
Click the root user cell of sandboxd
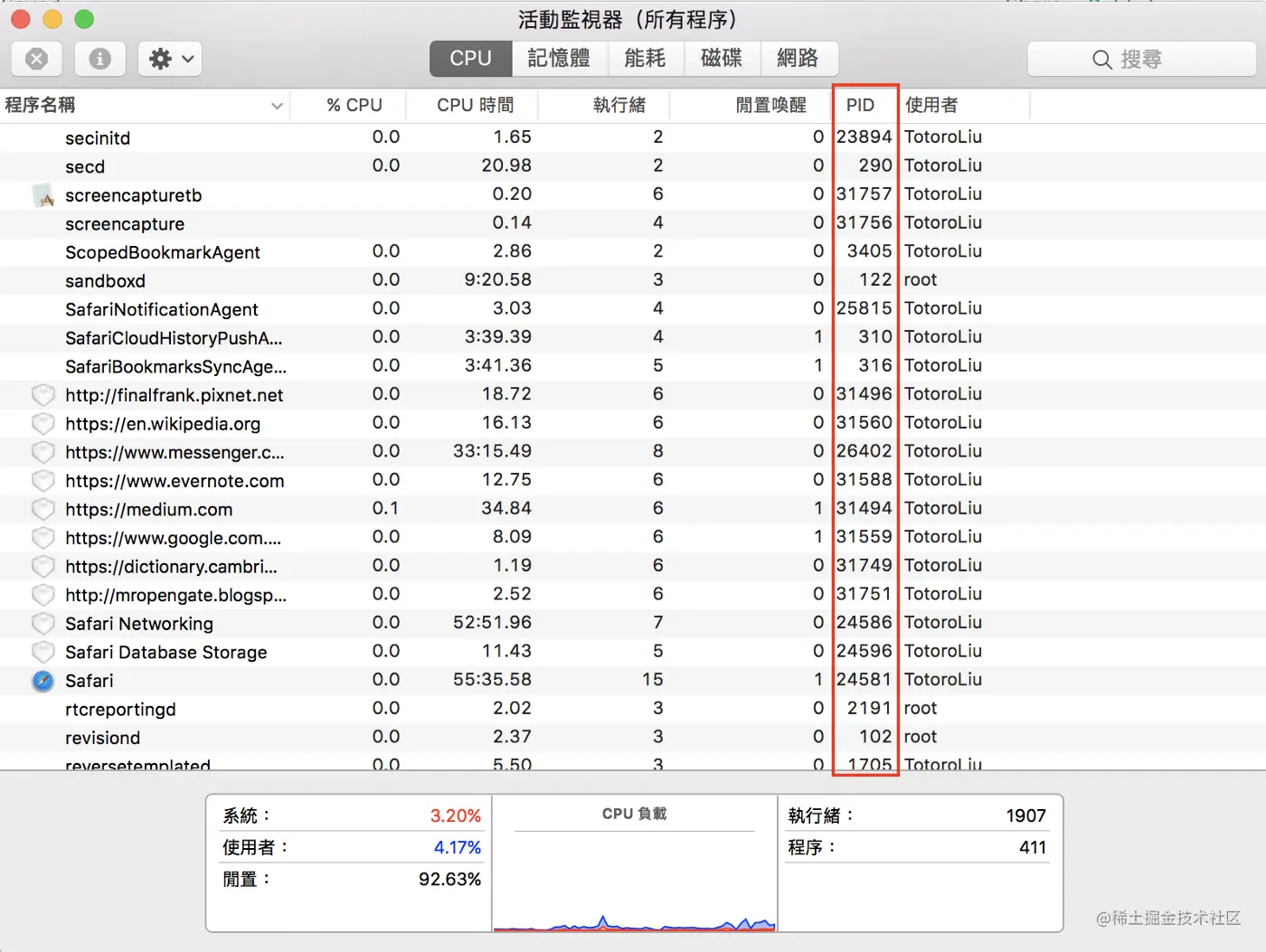(x=921, y=280)
